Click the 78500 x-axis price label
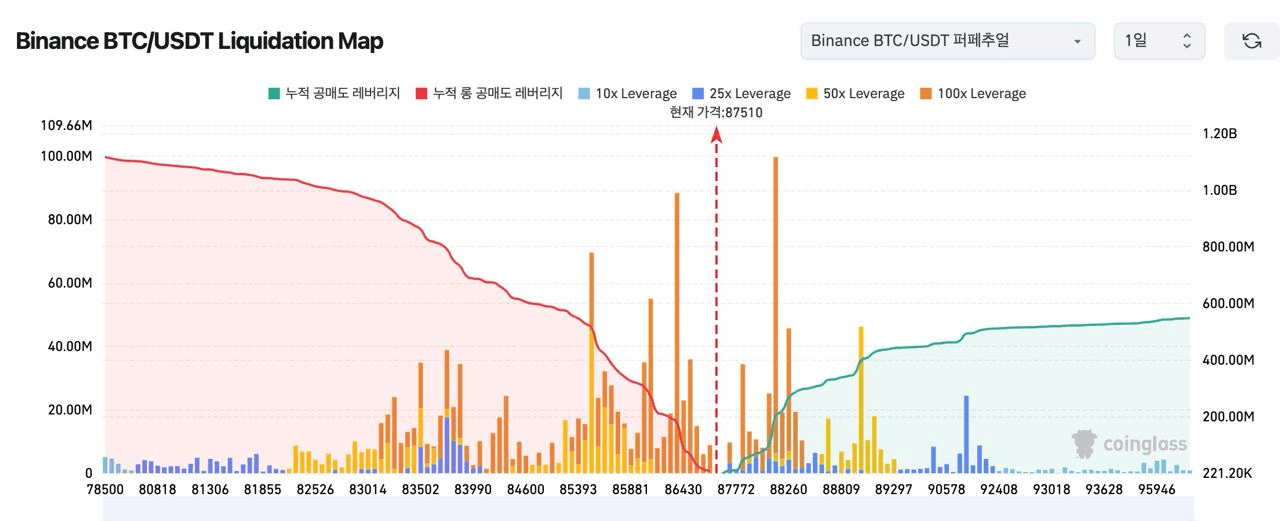Viewport: 1280px width, 521px height. tap(104, 489)
